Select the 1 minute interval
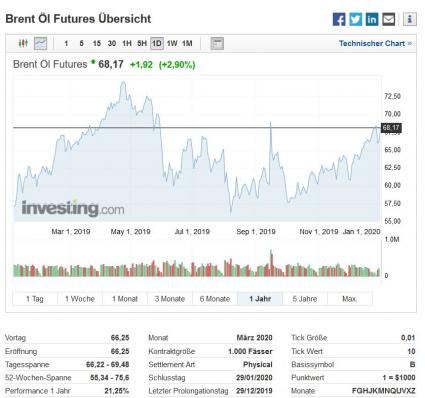 (66, 43)
